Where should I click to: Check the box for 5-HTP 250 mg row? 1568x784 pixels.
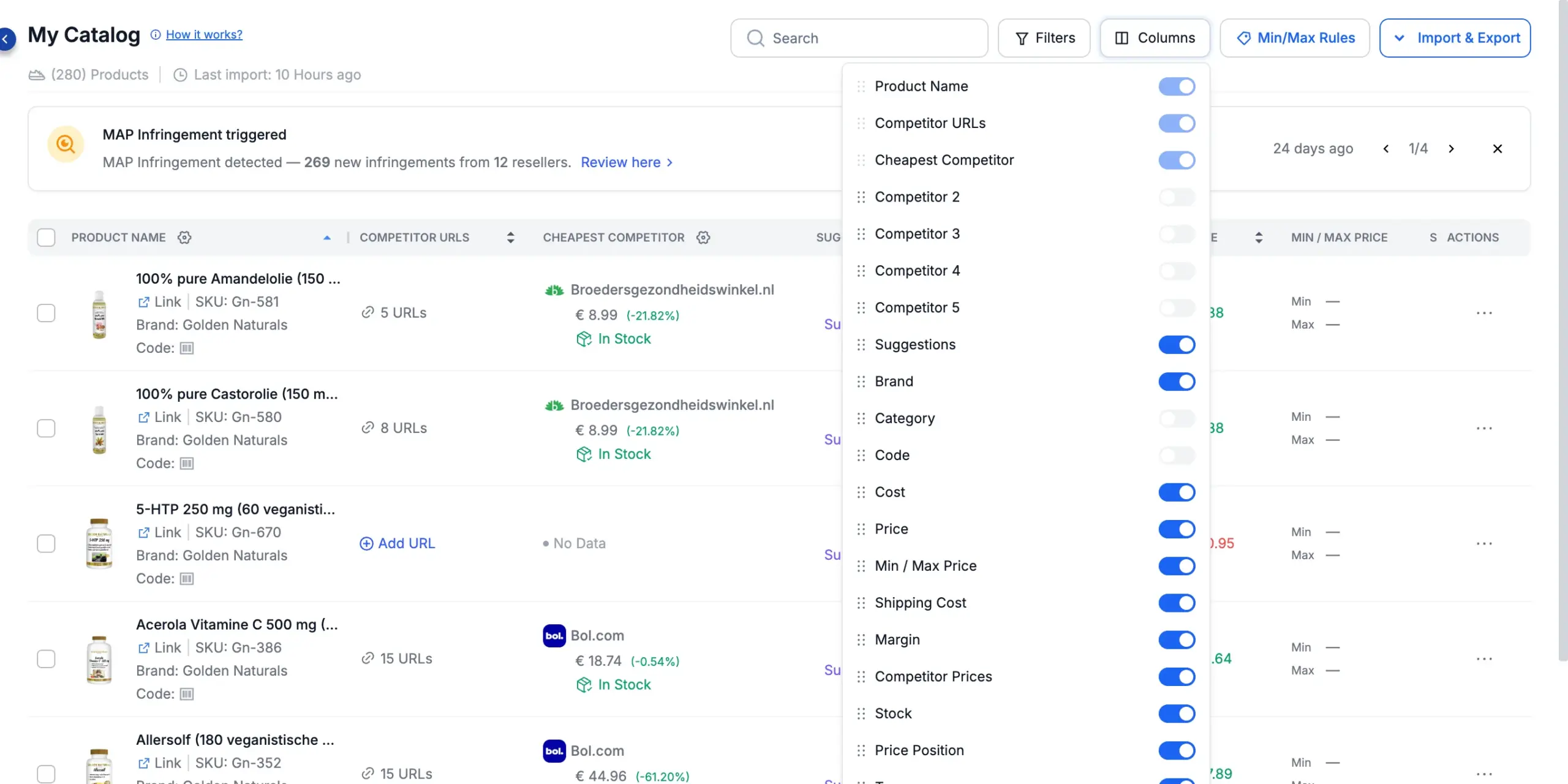[x=46, y=544]
